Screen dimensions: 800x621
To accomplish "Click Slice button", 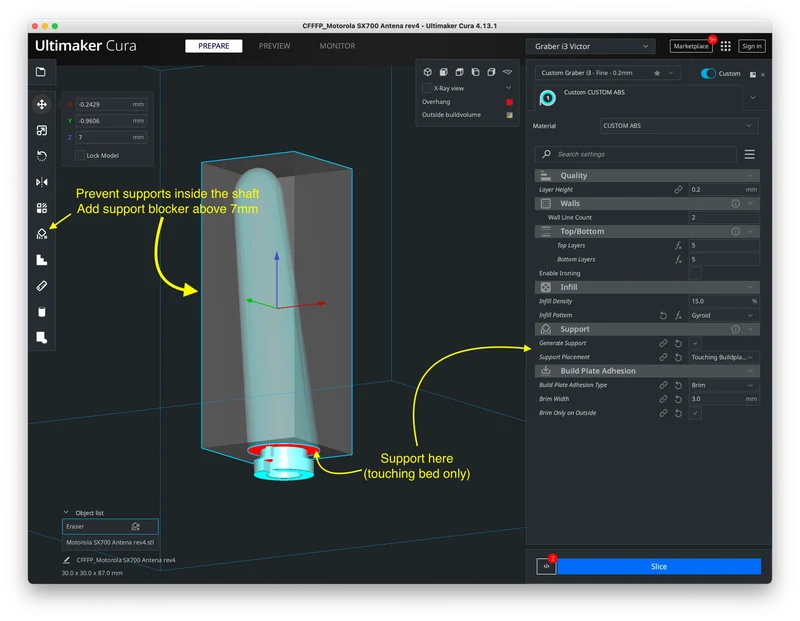I will tap(659, 566).
